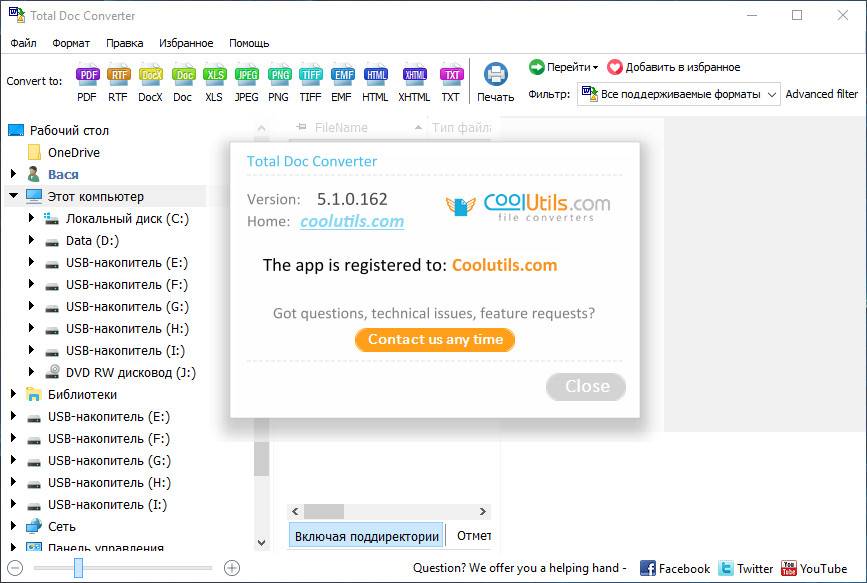The image size is (867, 583).
Task: Select XHTML conversion icon
Action: click(x=414, y=76)
